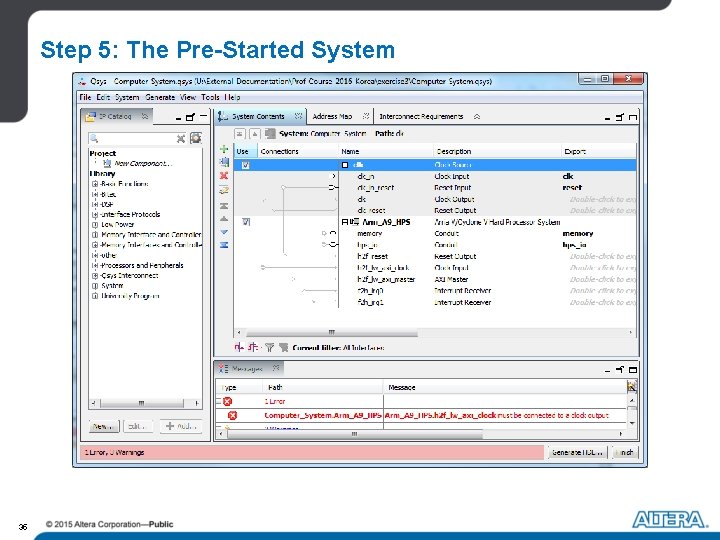Screen dimensions: 720x540
Task: Expand the DSP library node
Action: 95,204
